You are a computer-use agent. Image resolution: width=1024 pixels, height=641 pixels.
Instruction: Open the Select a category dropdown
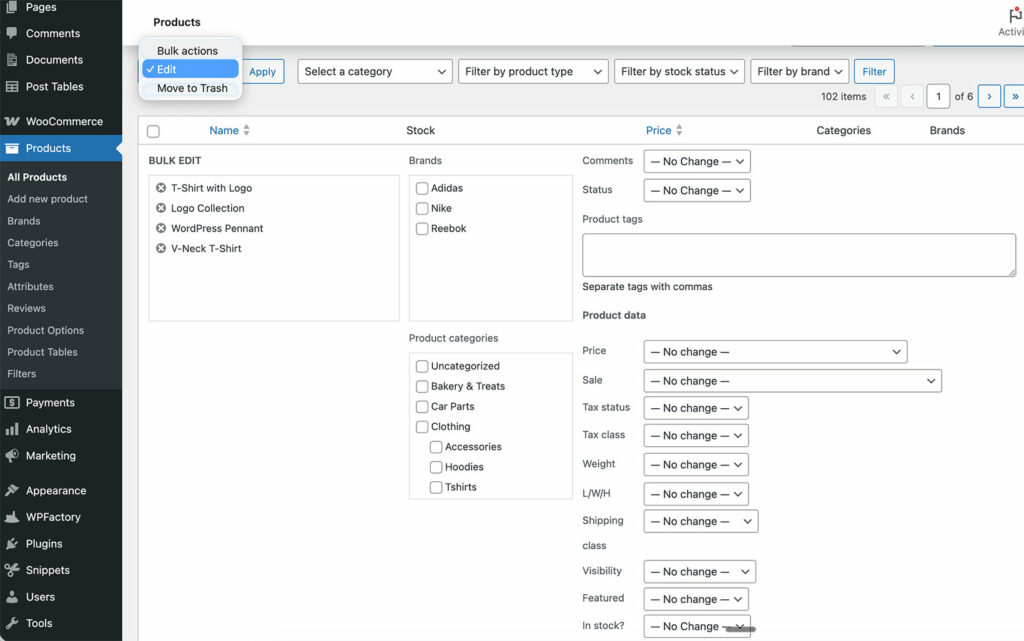pos(376,72)
